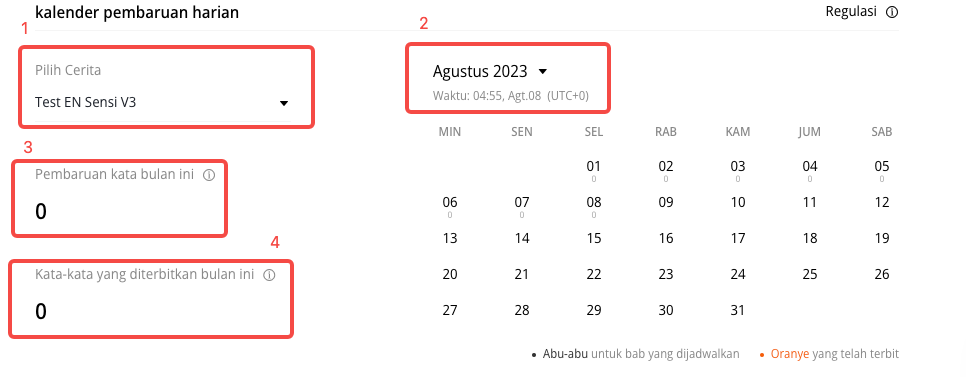The width and height of the screenshot is (966, 377).
Task: Click calendar day 22
Action: pos(594,274)
